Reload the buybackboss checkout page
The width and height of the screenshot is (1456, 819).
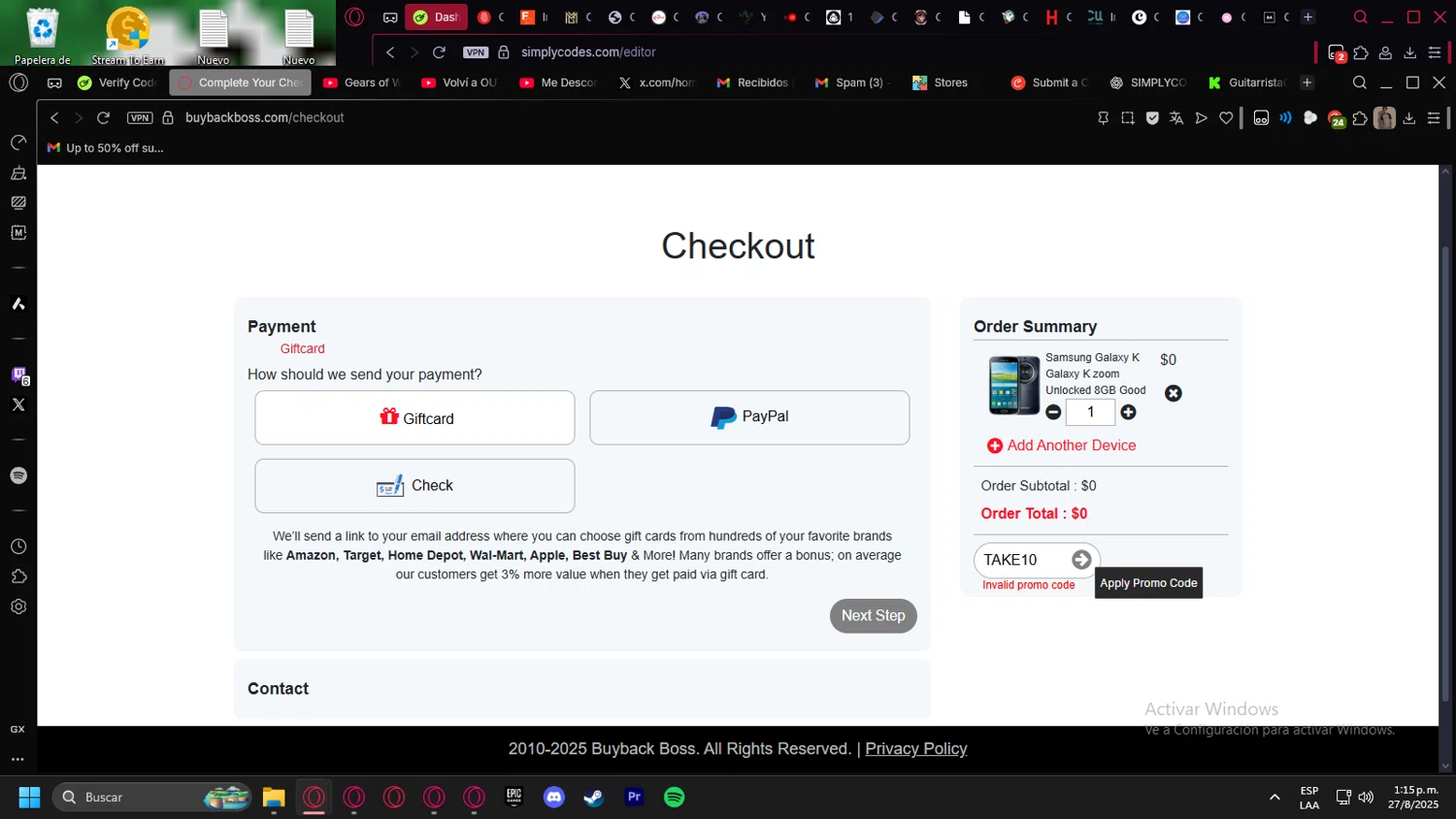coord(103,117)
